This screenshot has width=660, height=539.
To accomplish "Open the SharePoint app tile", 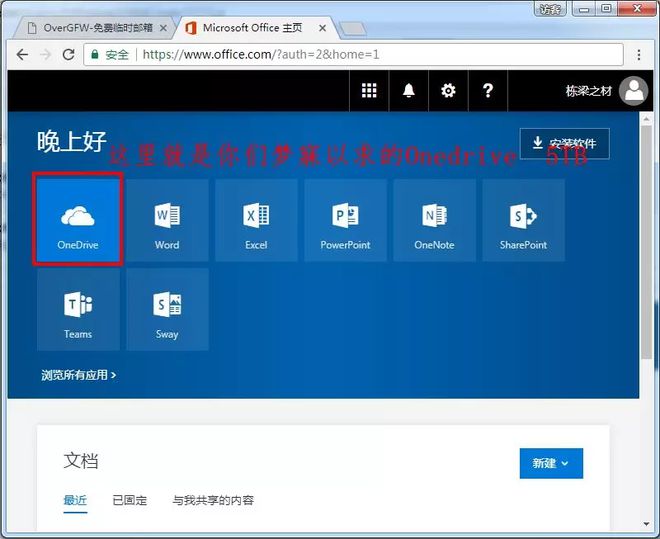I will pyautogui.click(x=524, y=220).
